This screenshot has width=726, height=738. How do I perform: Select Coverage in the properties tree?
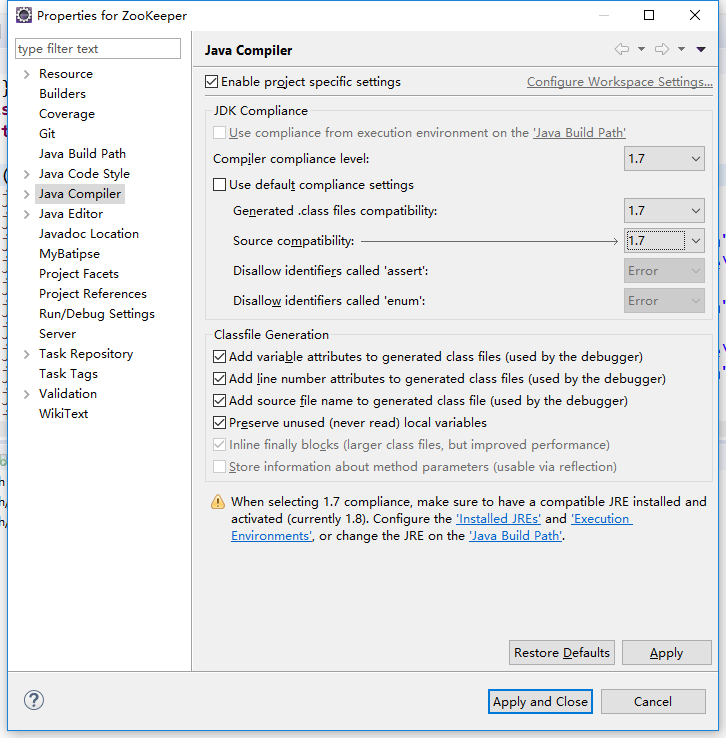[x=67, y=114]
